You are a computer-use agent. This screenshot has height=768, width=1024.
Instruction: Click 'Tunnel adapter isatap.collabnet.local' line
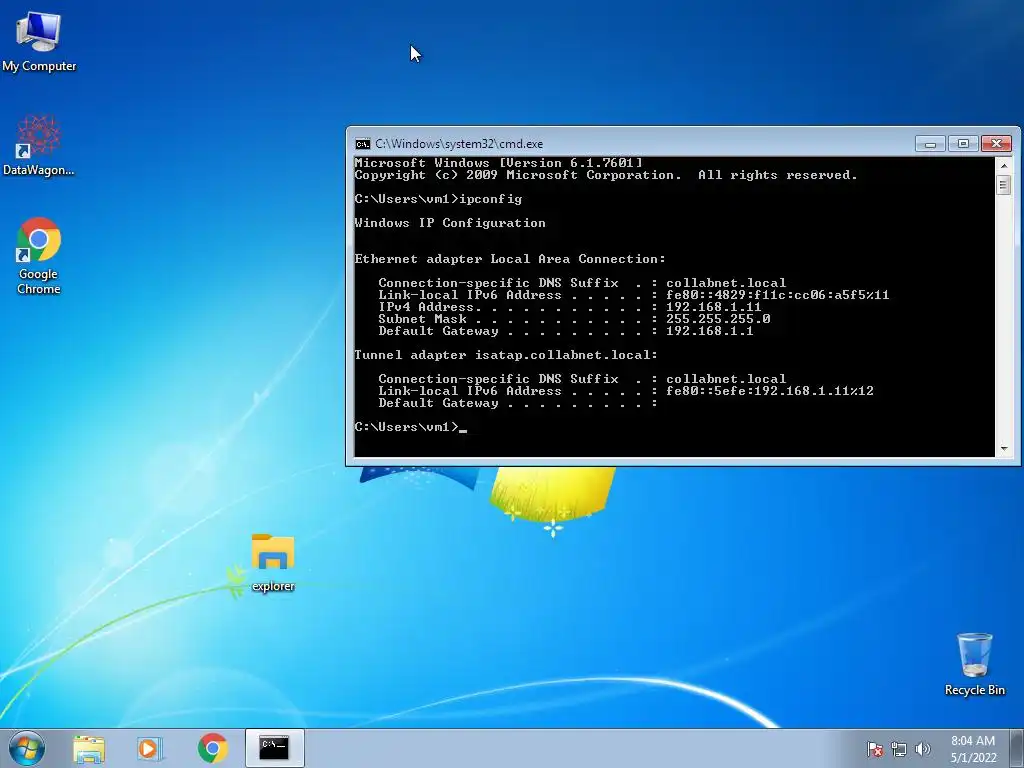point(506,355)
